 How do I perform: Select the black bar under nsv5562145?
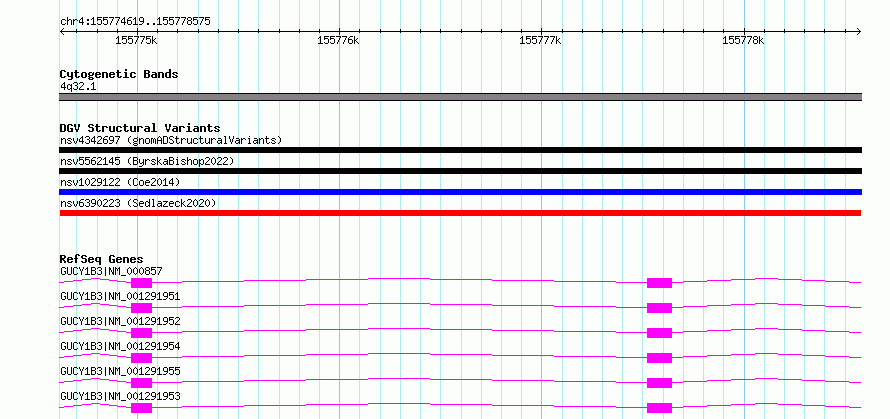(x=460, y=171)
